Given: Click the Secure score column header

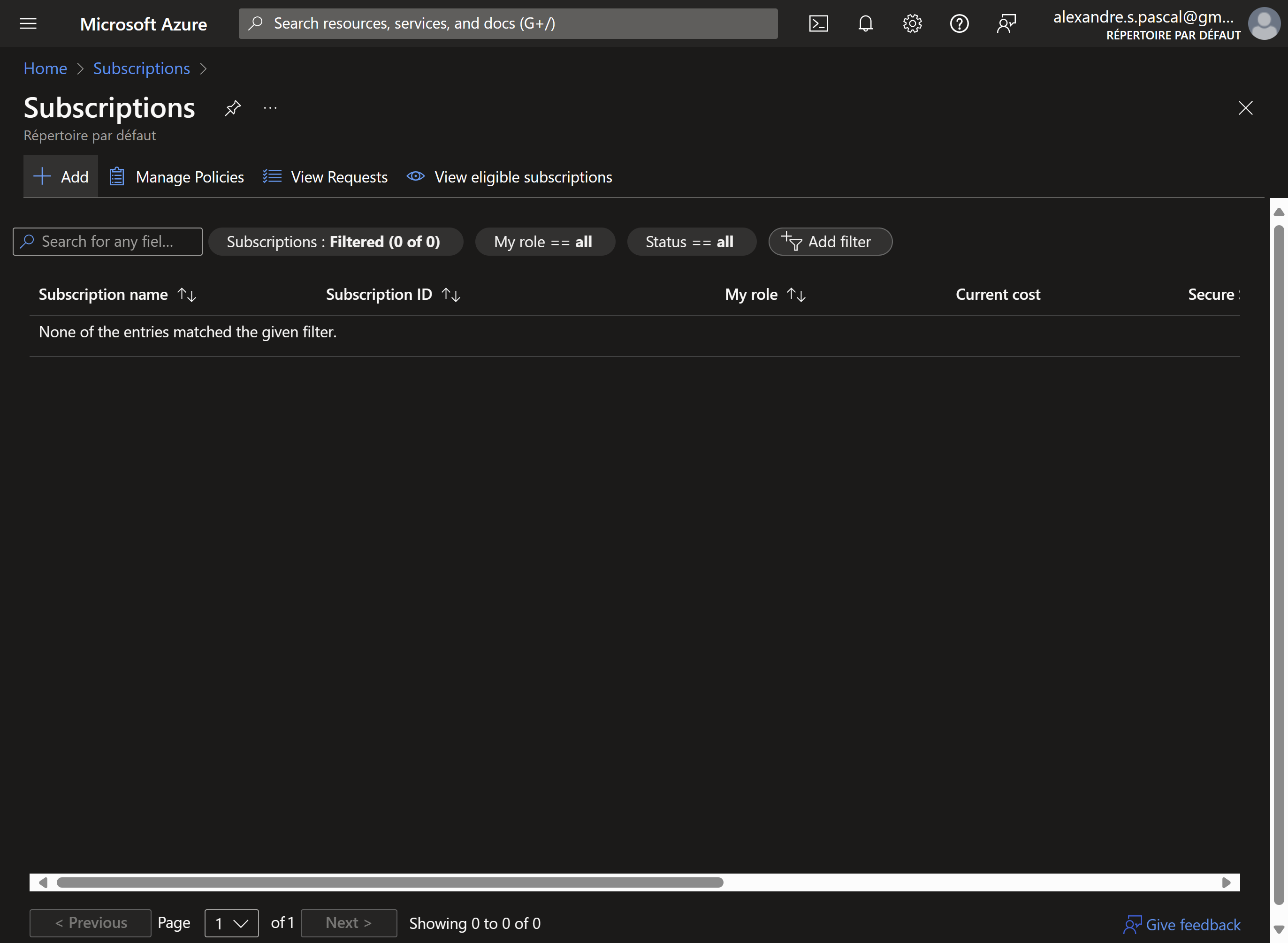Looking at the screenshot, I should (1214, 295).
